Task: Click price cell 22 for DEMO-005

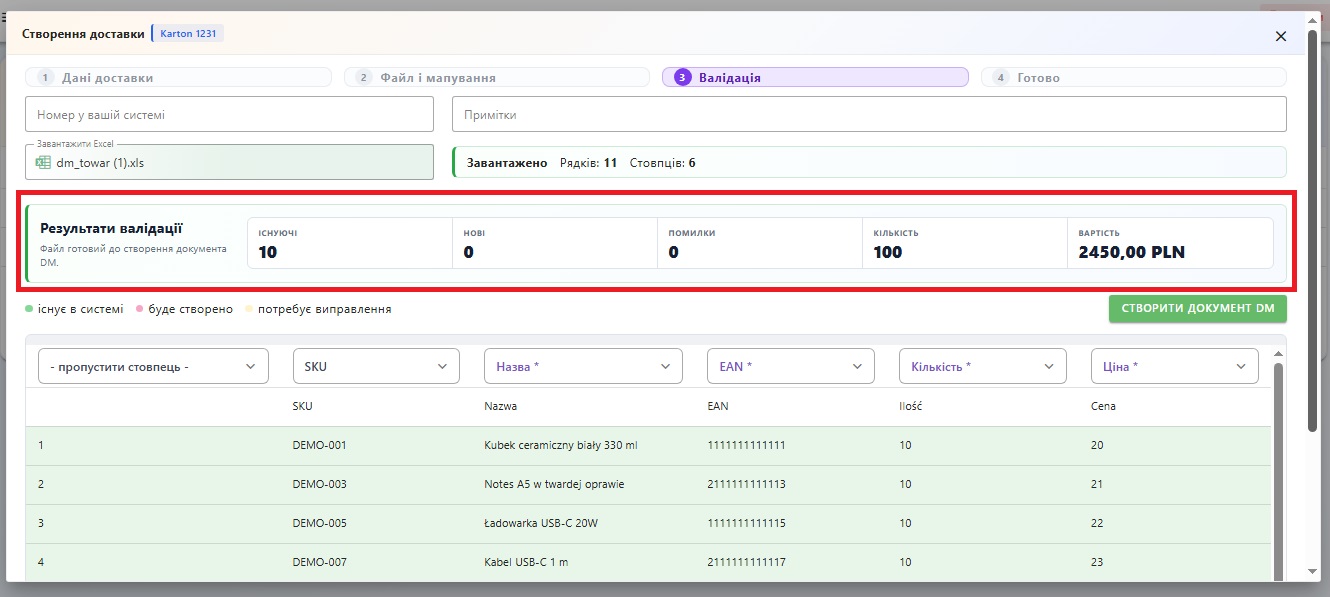Action: coord(1097,523)
